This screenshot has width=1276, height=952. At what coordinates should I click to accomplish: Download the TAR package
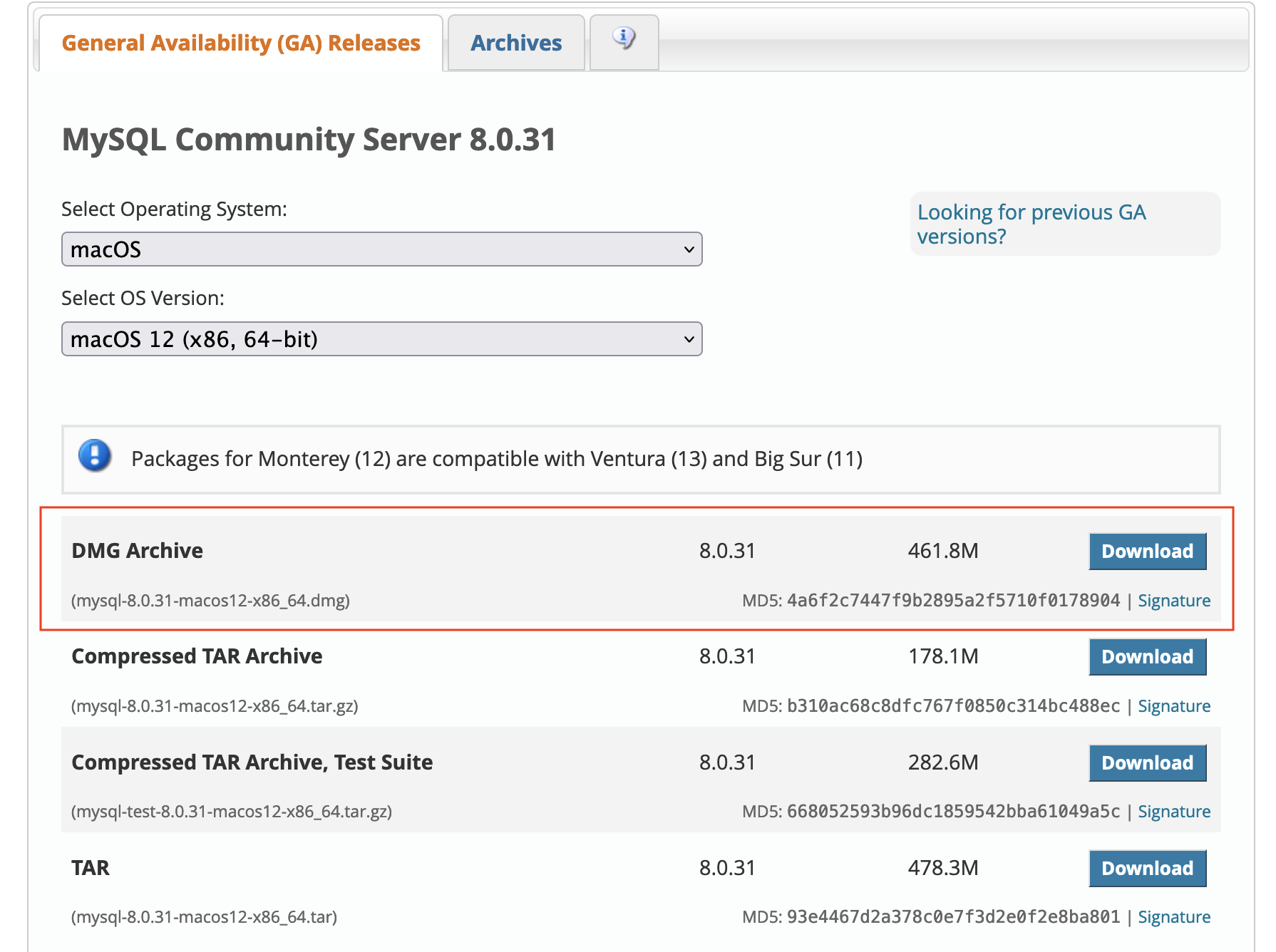point(1146,869)
